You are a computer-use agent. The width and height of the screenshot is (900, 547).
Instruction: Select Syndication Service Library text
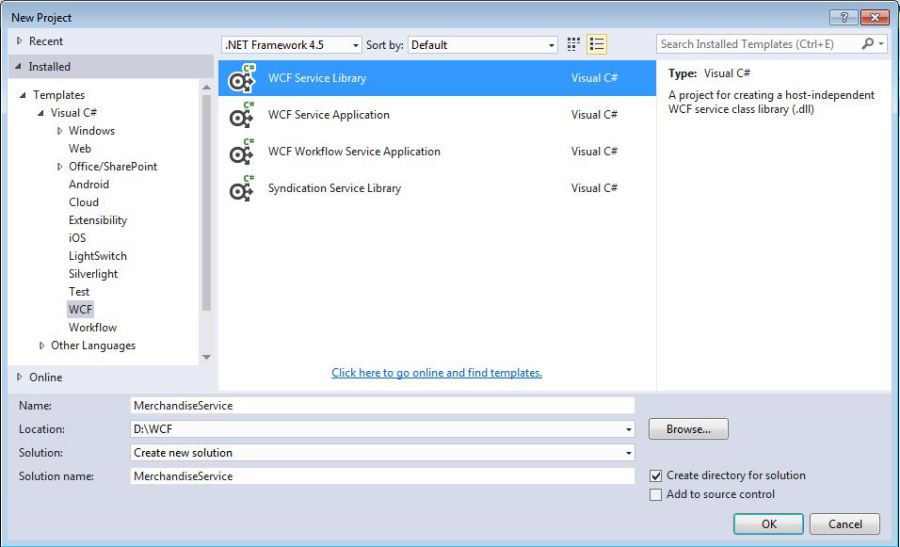coord(335,188)
